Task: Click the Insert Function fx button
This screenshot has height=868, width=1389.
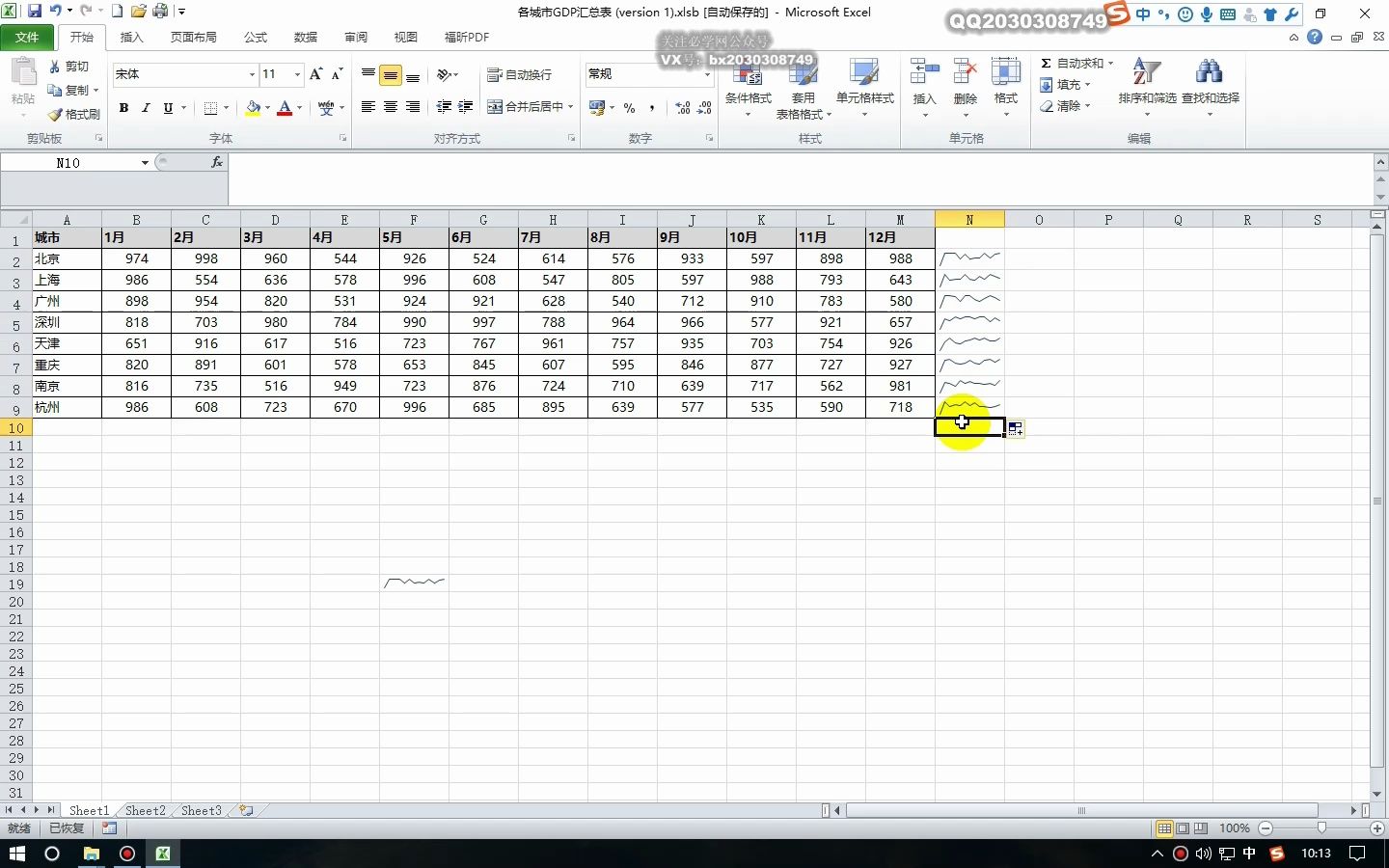Action: [217, 163]
